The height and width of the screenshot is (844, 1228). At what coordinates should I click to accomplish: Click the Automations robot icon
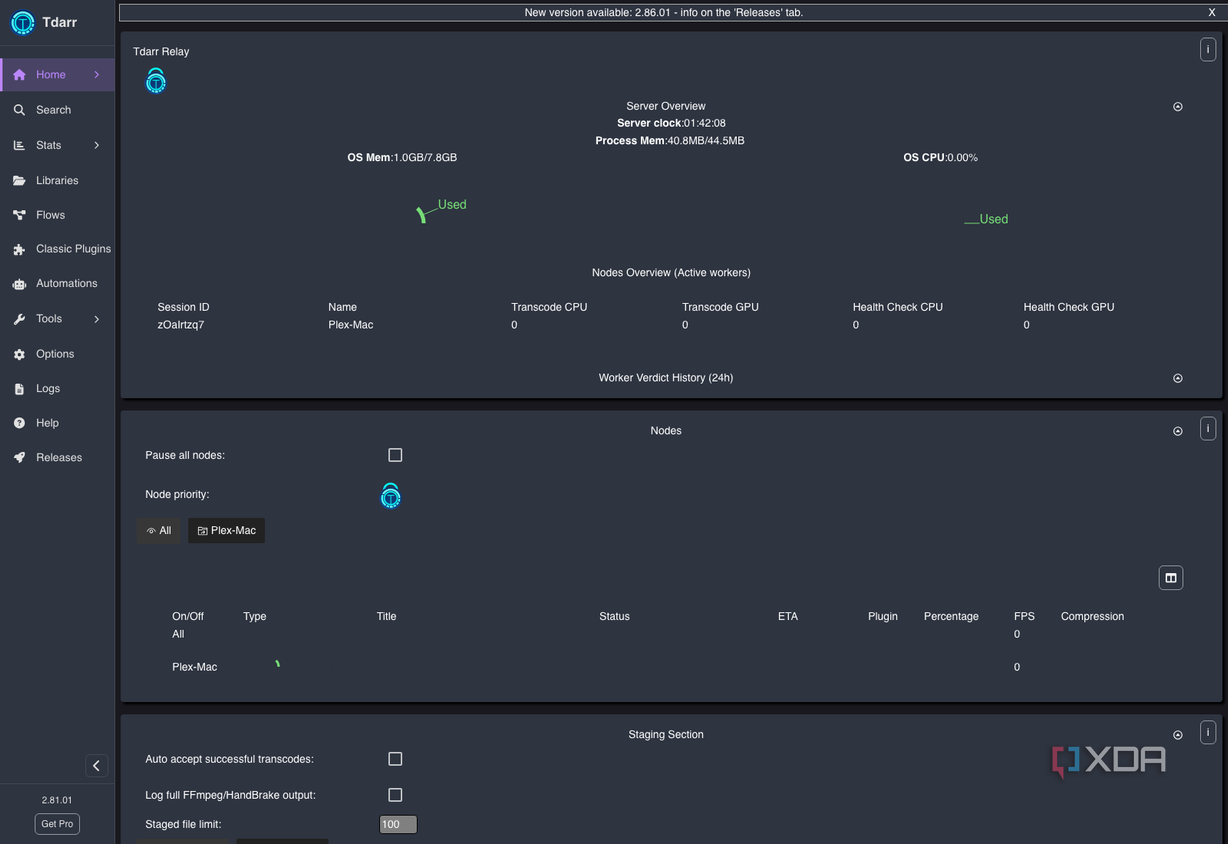[x=19, y=284]
